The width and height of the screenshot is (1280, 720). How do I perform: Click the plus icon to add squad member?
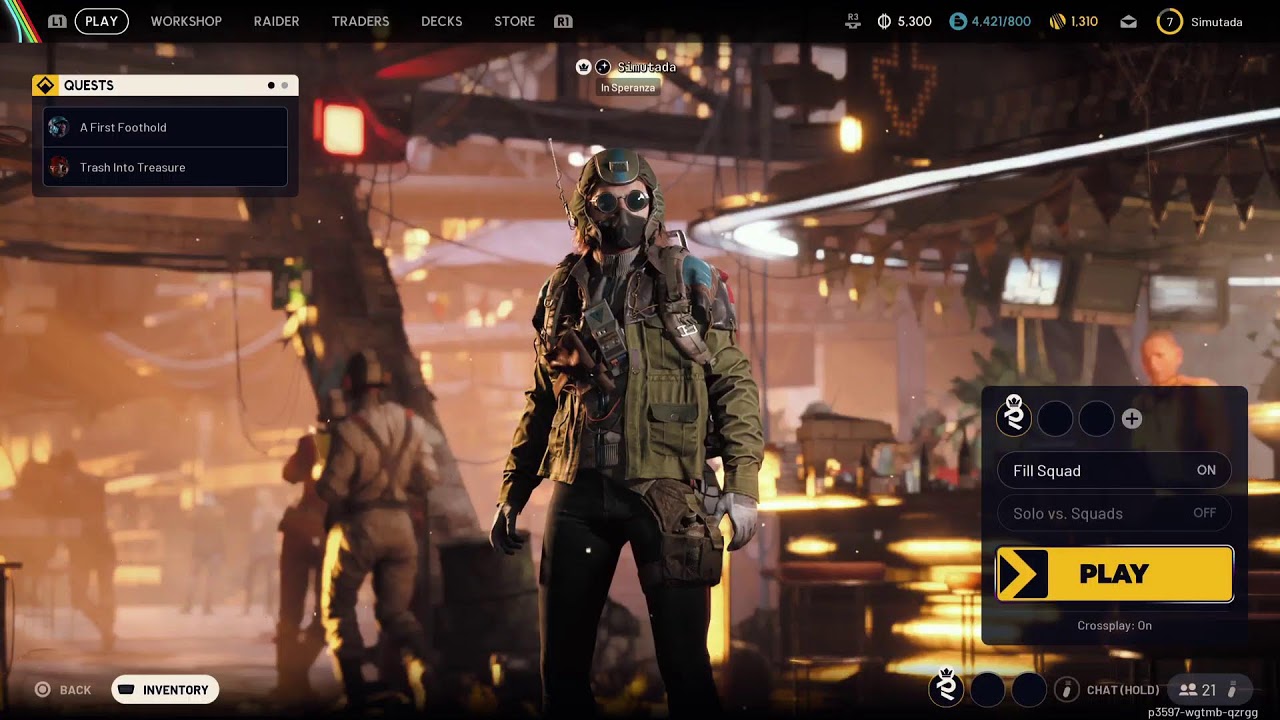pos(1132,419)
